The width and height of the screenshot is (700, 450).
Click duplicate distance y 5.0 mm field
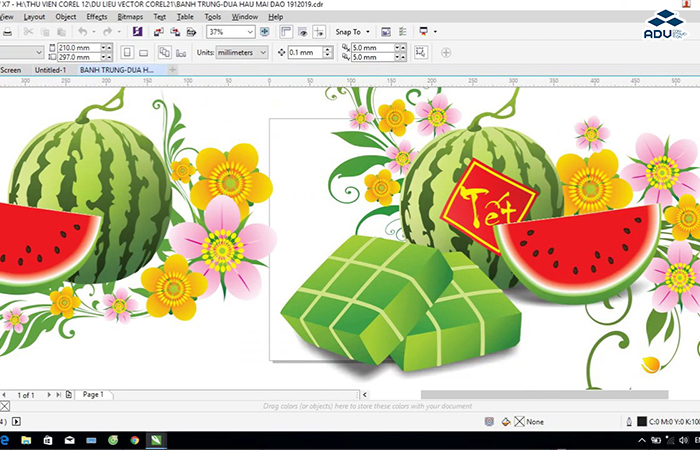(372, 57)
